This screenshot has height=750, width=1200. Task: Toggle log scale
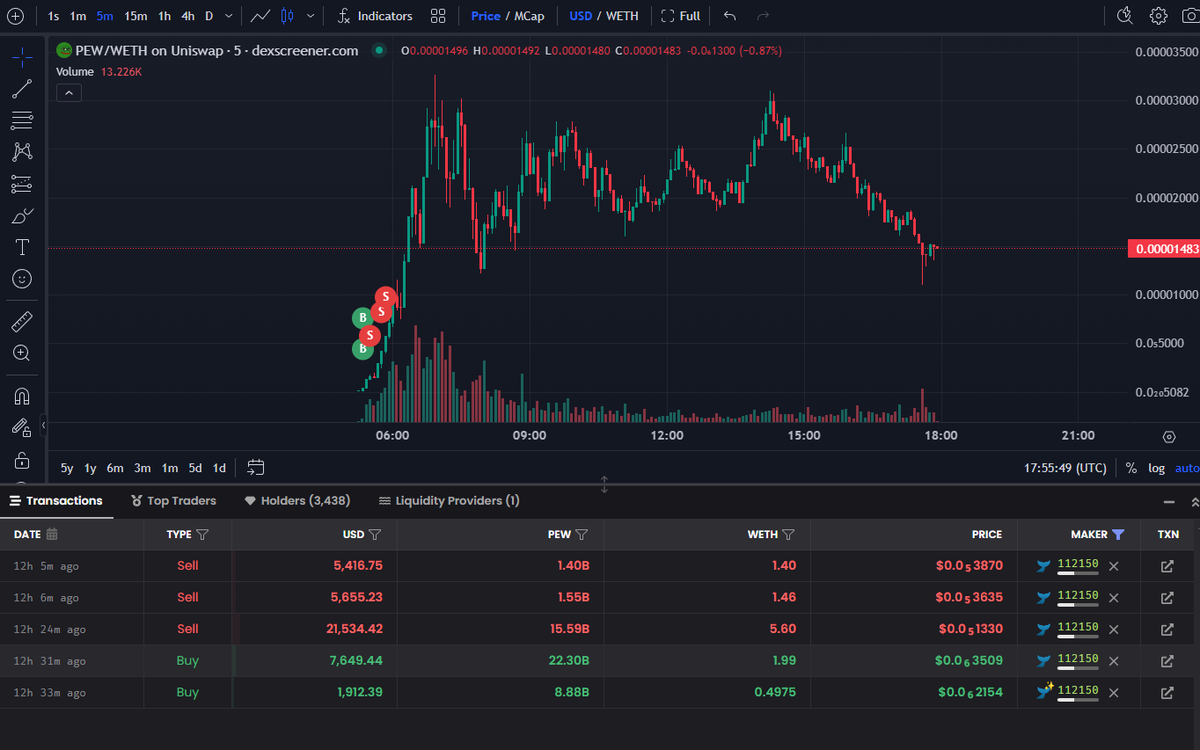point(1156,467)
